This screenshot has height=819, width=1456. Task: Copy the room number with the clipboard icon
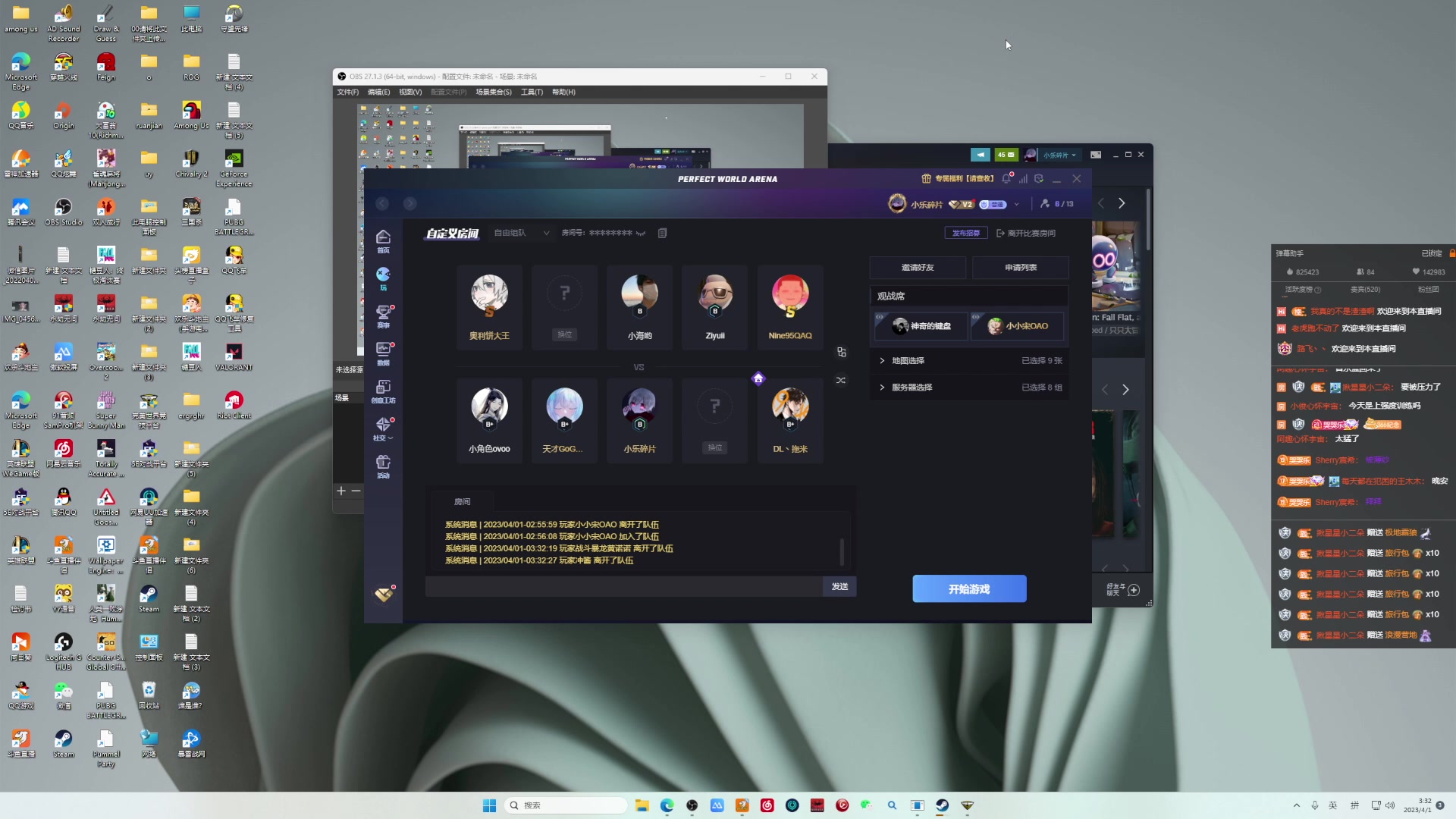pyautogui.click(x=662, y=233)
